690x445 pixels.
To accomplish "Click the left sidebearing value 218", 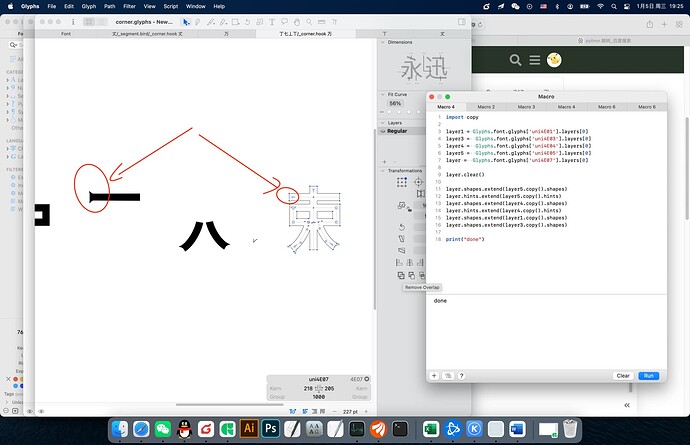I will tap(308, 389).
